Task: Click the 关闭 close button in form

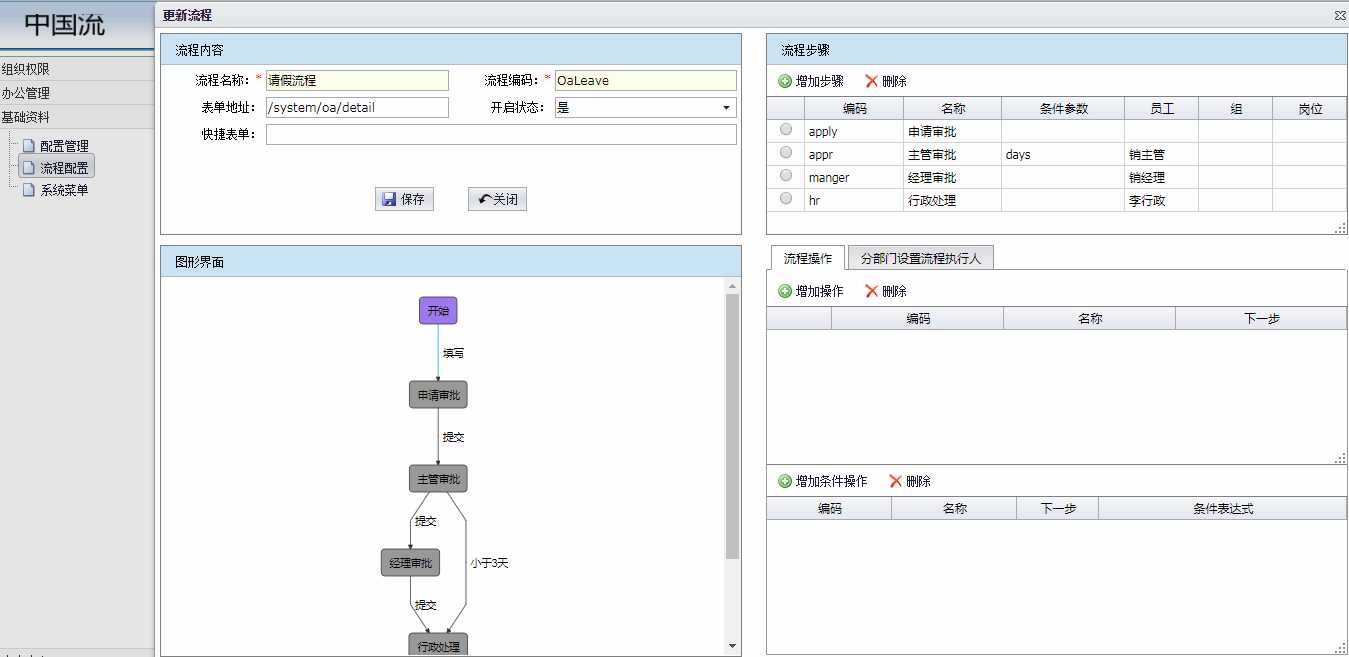Action: tap(497, 199)
